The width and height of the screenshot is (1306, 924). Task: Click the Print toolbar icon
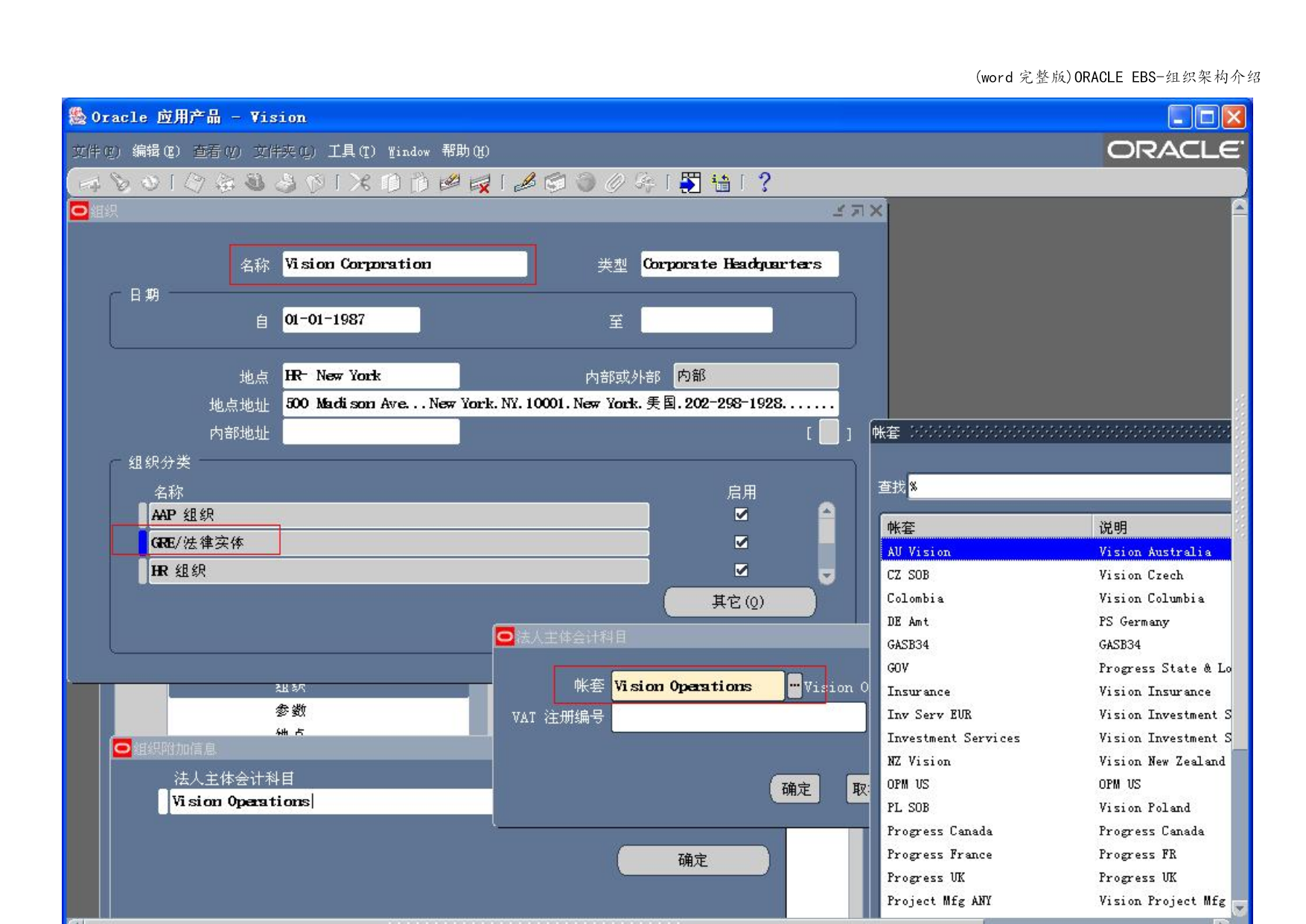pyautogui.click(x=285, y=182)
